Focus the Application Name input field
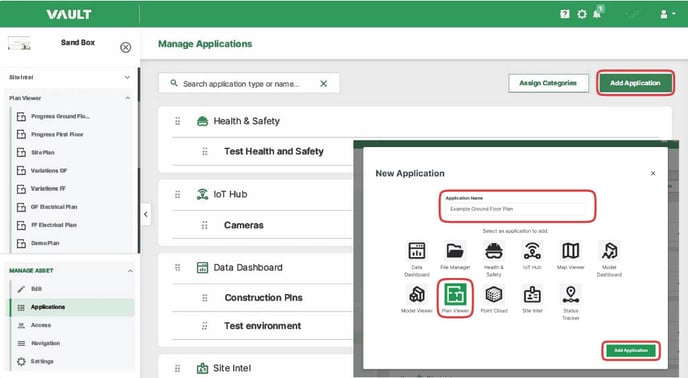 pyautogui.click(x=516, y=209)
